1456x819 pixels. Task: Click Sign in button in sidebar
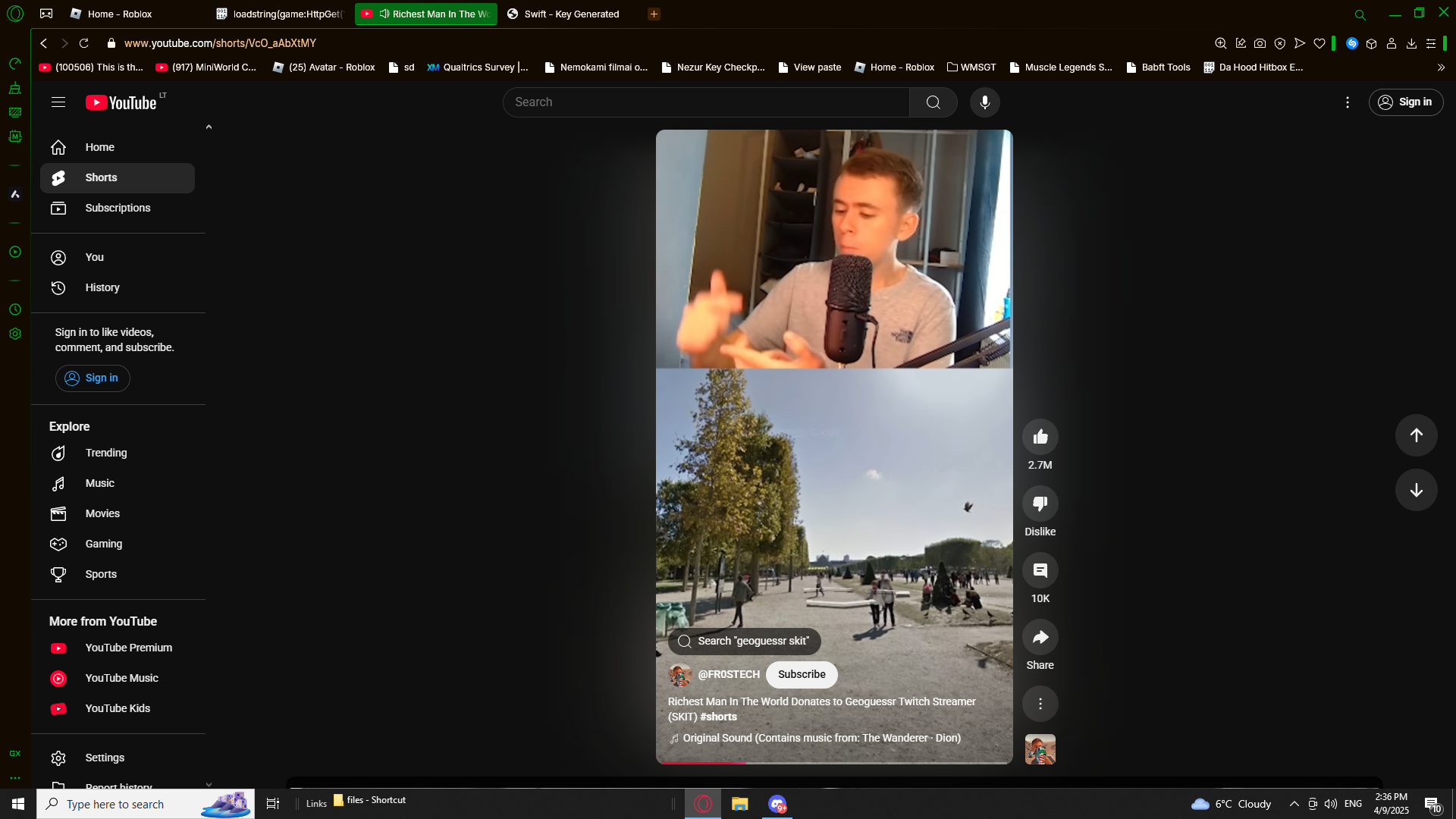point(93,378)
